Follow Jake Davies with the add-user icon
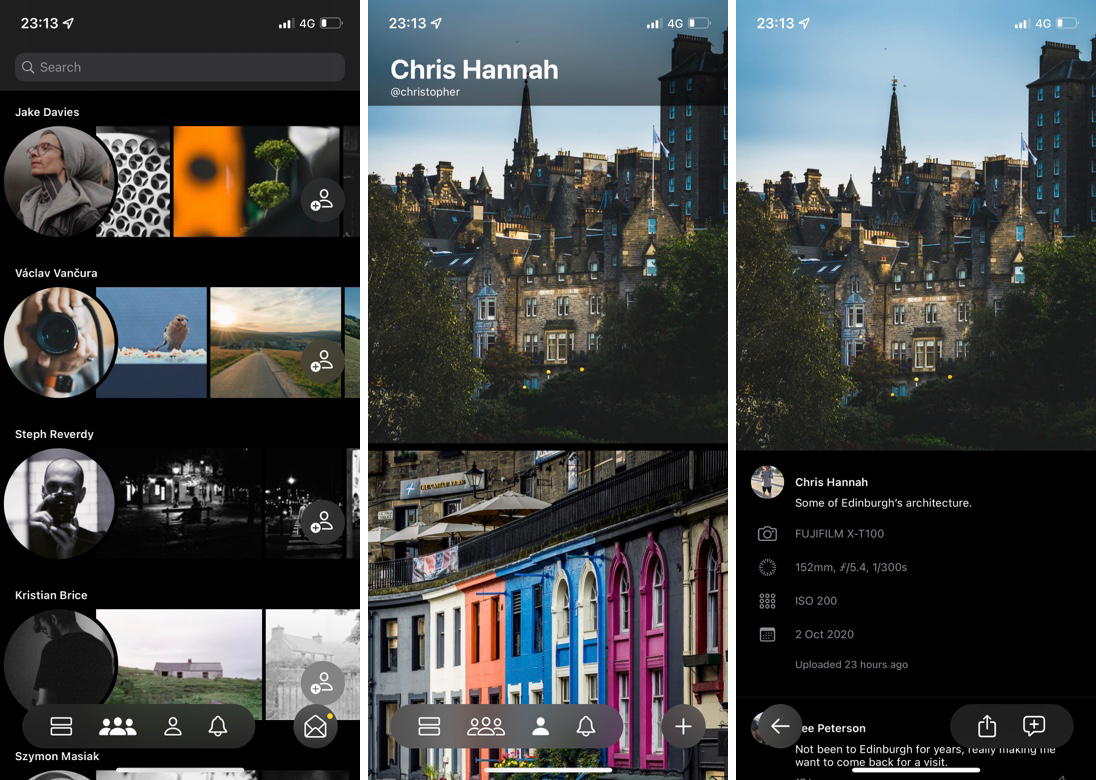1096x780 pixels. (x=322, y=201)
